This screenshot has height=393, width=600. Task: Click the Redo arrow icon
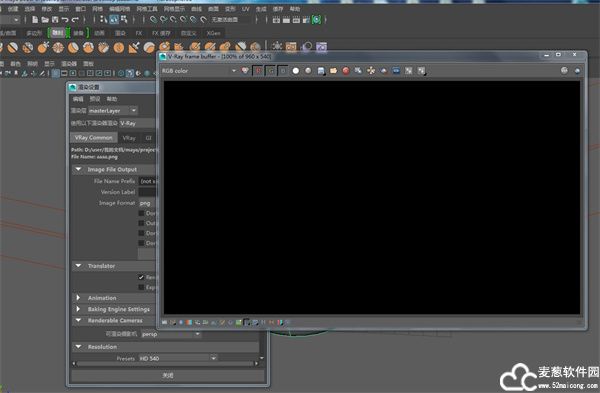[x=75, y=20]
